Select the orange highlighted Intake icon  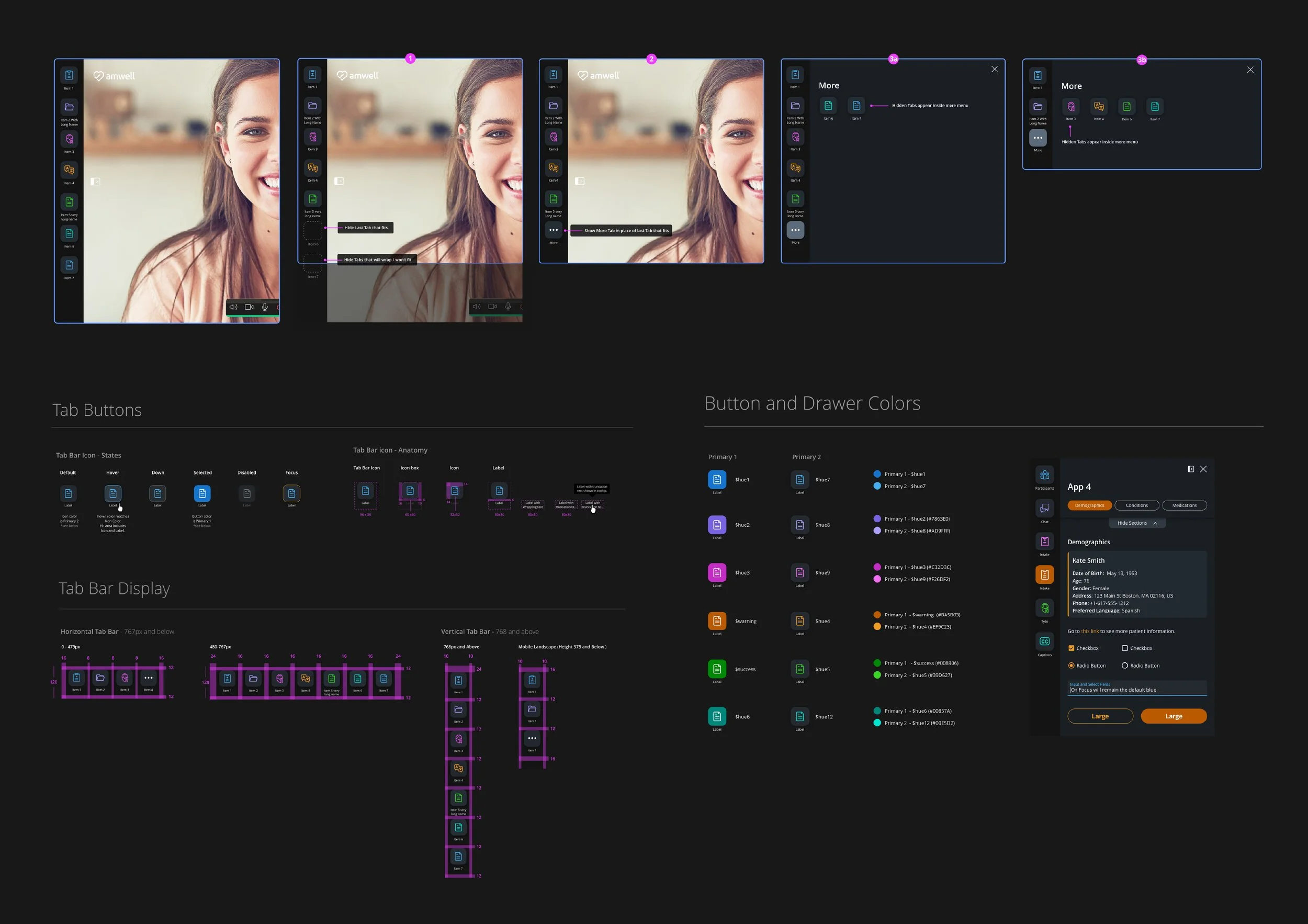1044,575
